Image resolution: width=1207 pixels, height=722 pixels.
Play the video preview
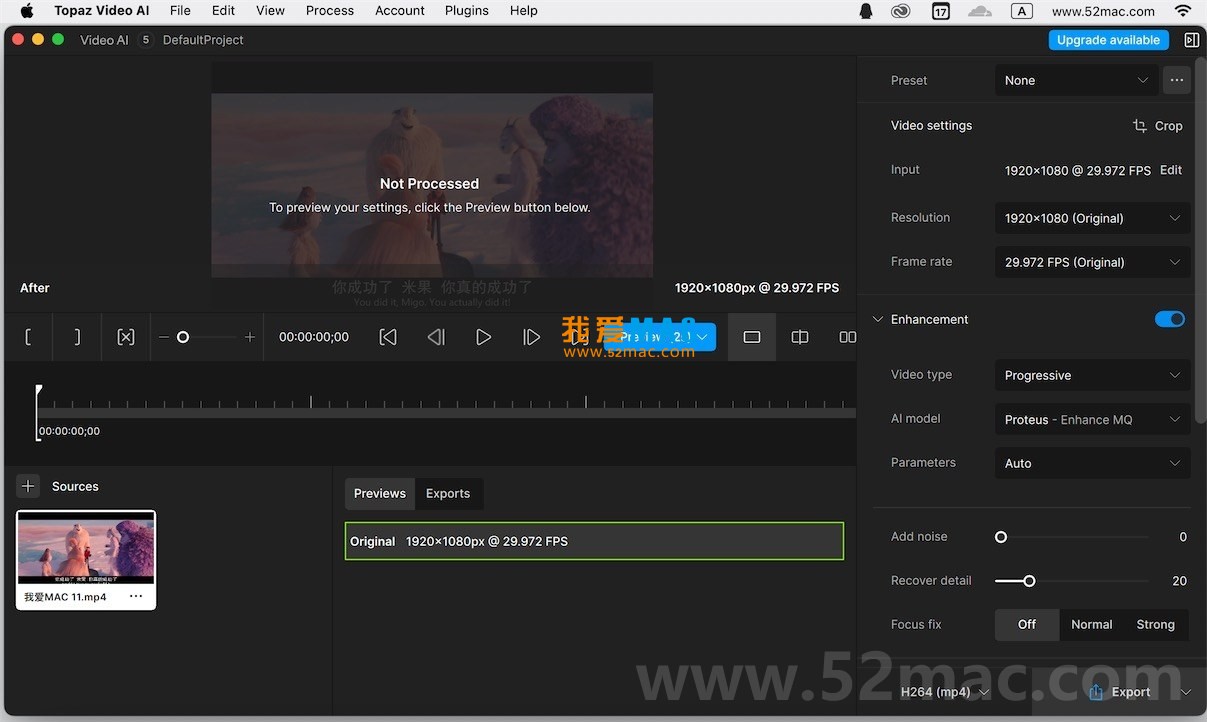coord(484,337)
